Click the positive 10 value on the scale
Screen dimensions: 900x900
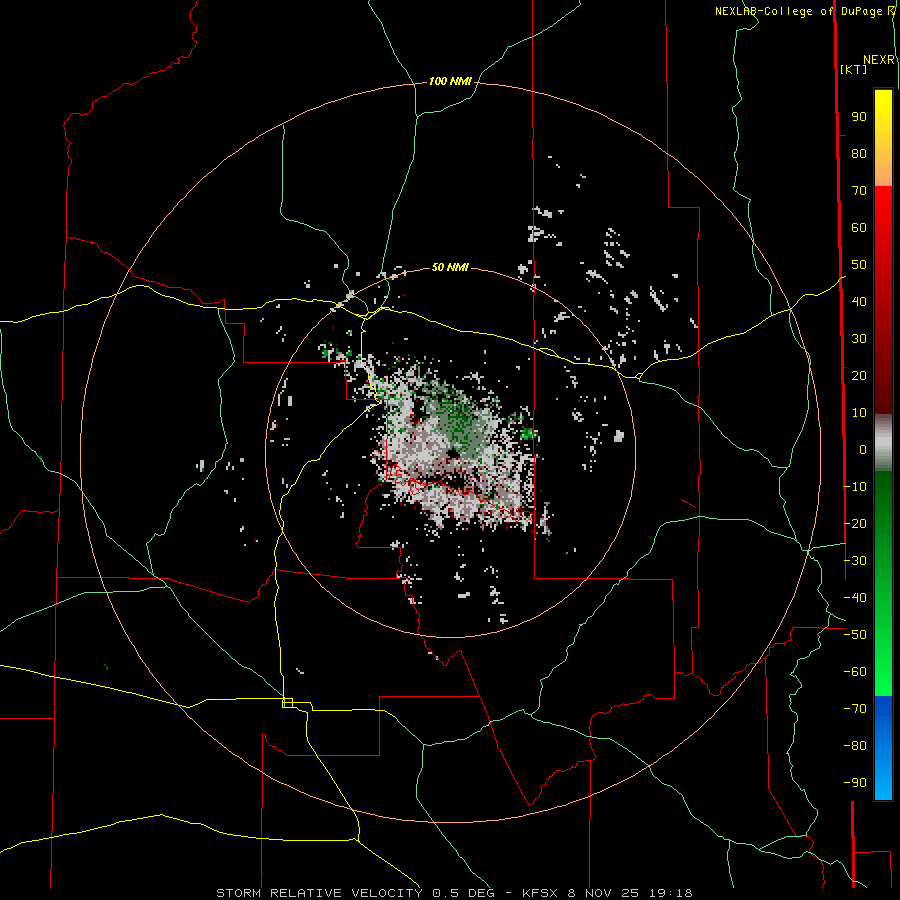click(859, 413)
